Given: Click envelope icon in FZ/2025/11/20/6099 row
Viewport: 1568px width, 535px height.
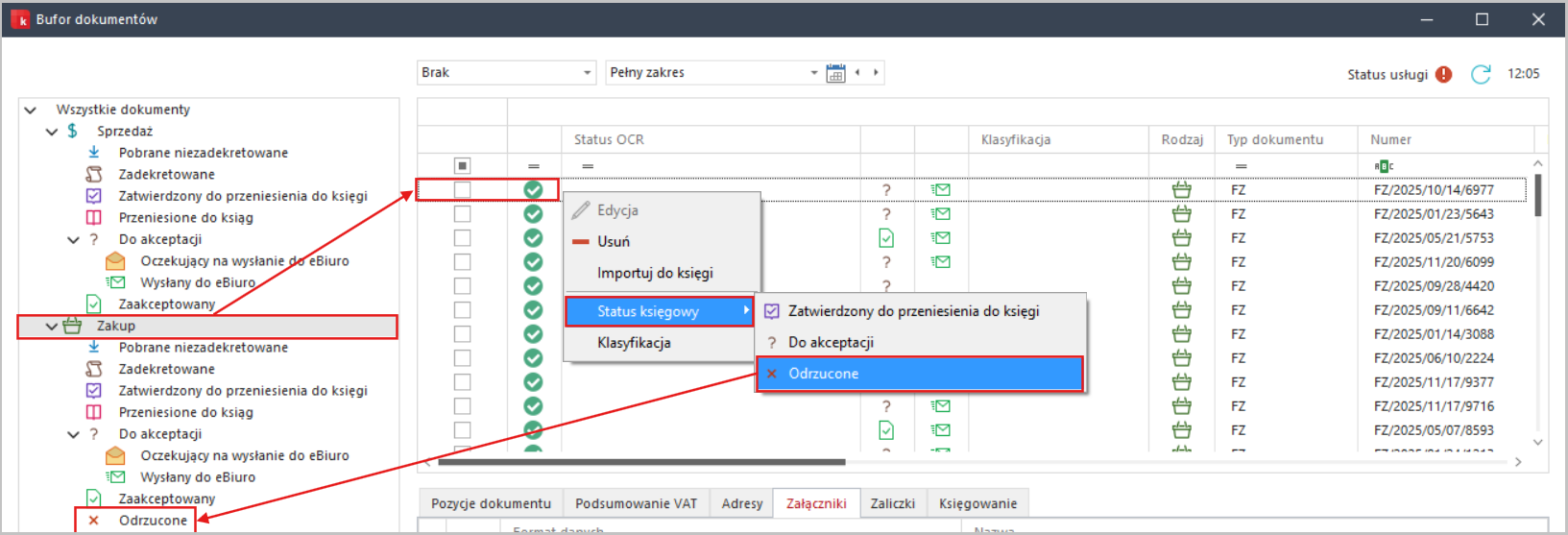Looking at the screenshot, I should click(x=941, y=262).
